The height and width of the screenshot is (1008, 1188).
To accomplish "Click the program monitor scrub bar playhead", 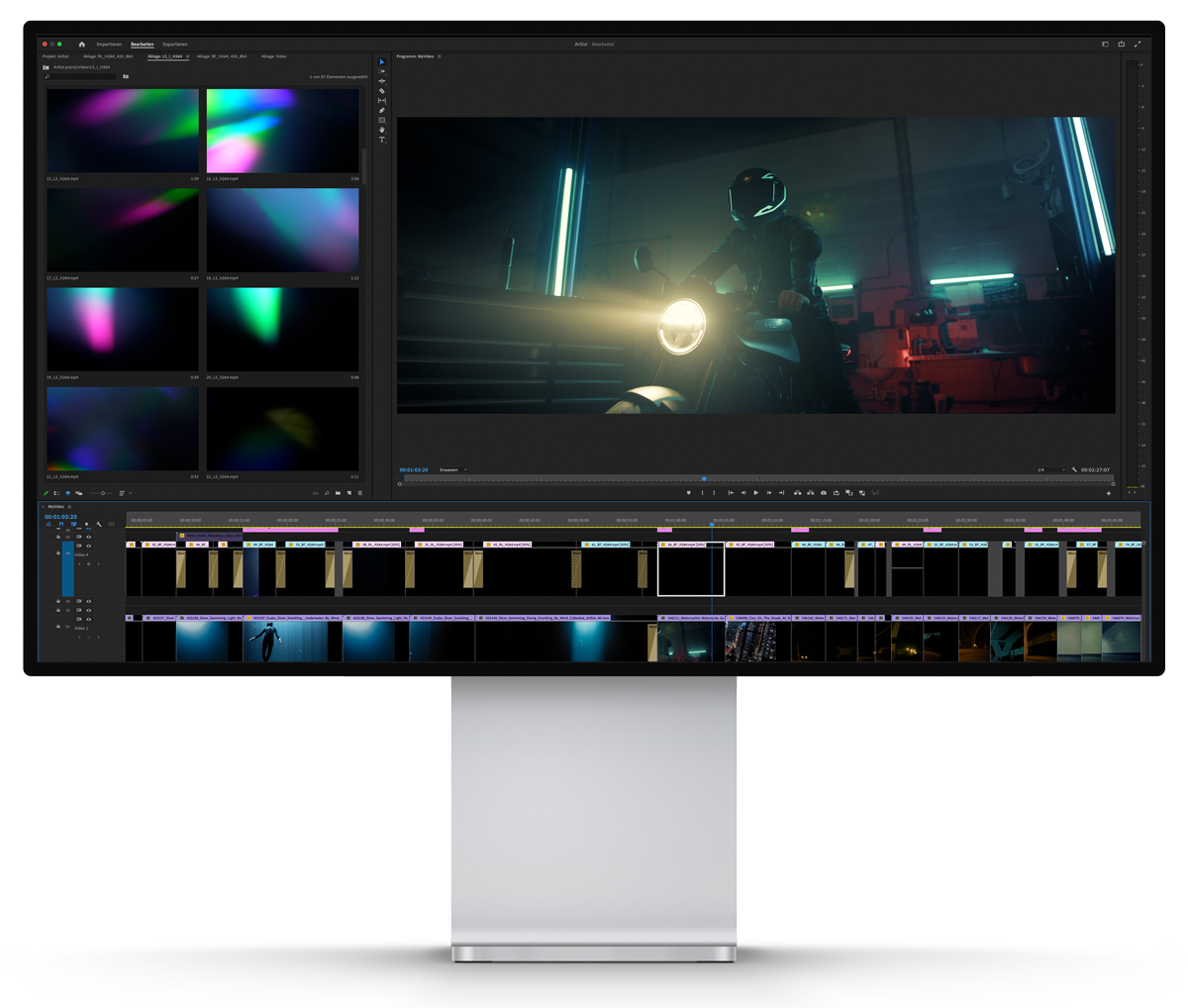I will click(x=704, y=479).
